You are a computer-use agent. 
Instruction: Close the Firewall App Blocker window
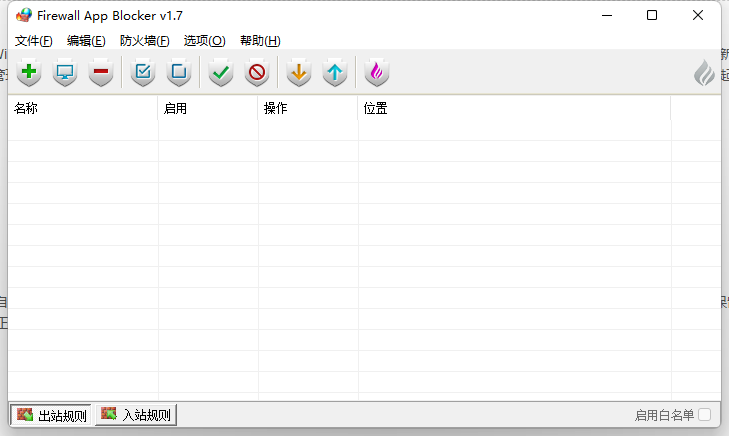(x=697, y=15)
